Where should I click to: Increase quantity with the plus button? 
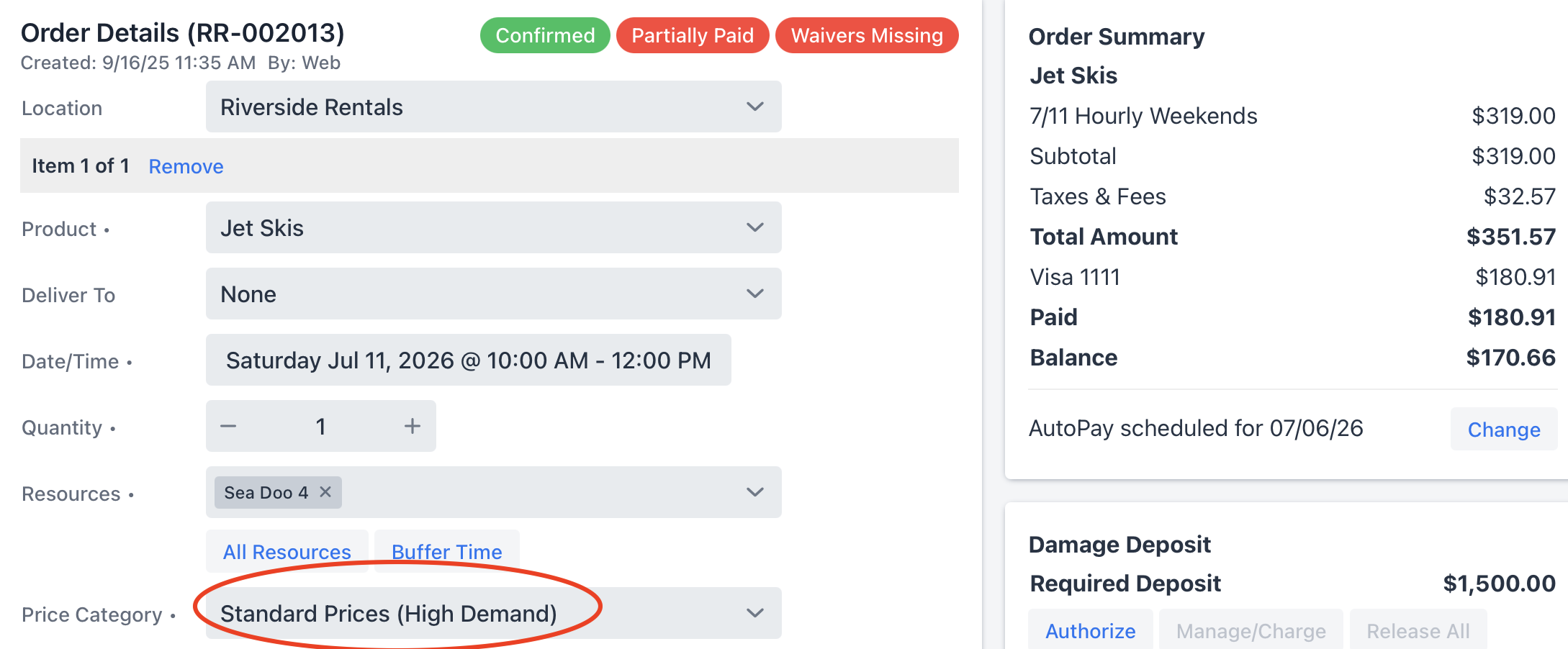coord(413,426)
